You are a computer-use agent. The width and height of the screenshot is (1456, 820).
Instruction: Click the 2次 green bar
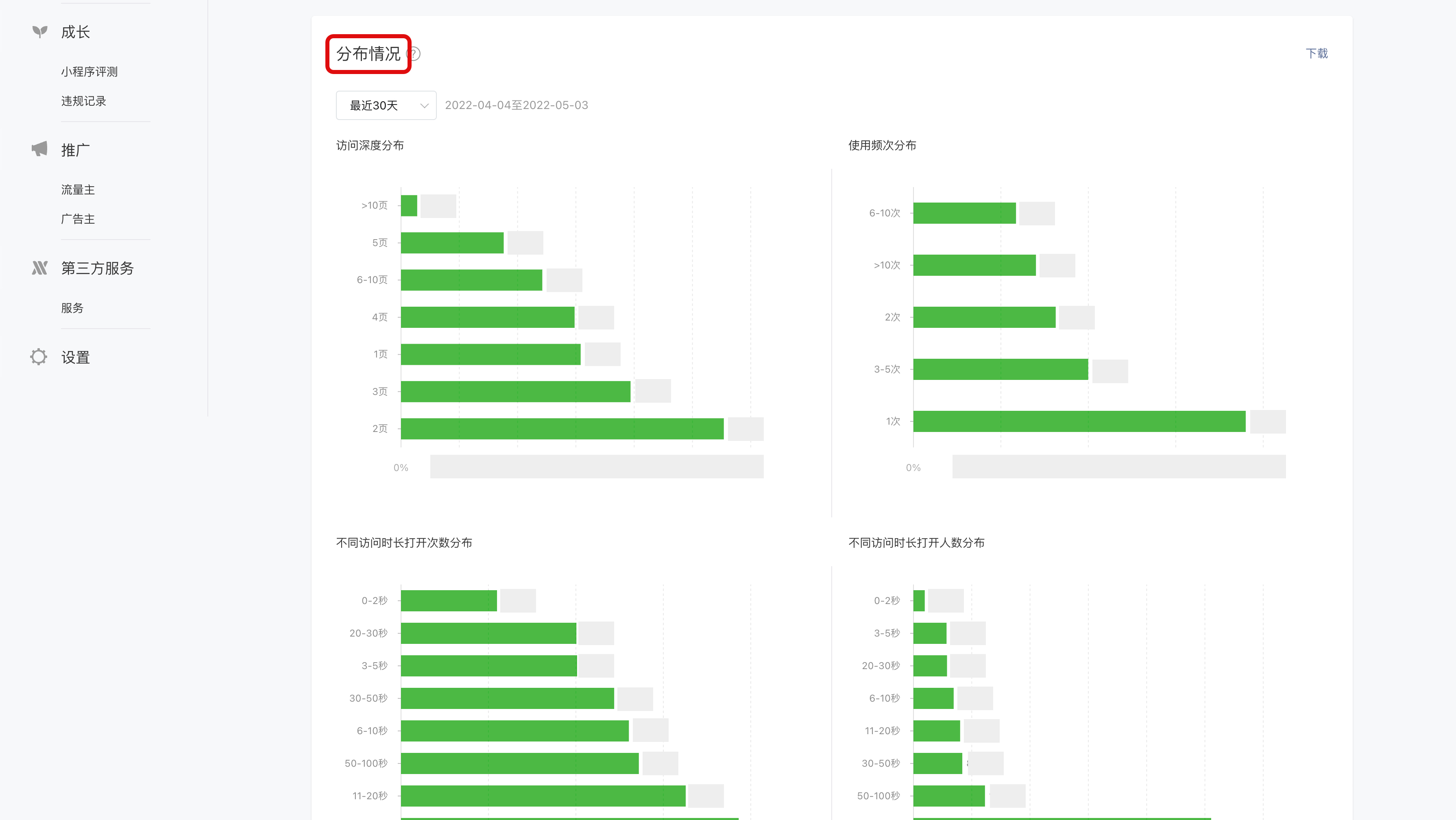[985, 317]
